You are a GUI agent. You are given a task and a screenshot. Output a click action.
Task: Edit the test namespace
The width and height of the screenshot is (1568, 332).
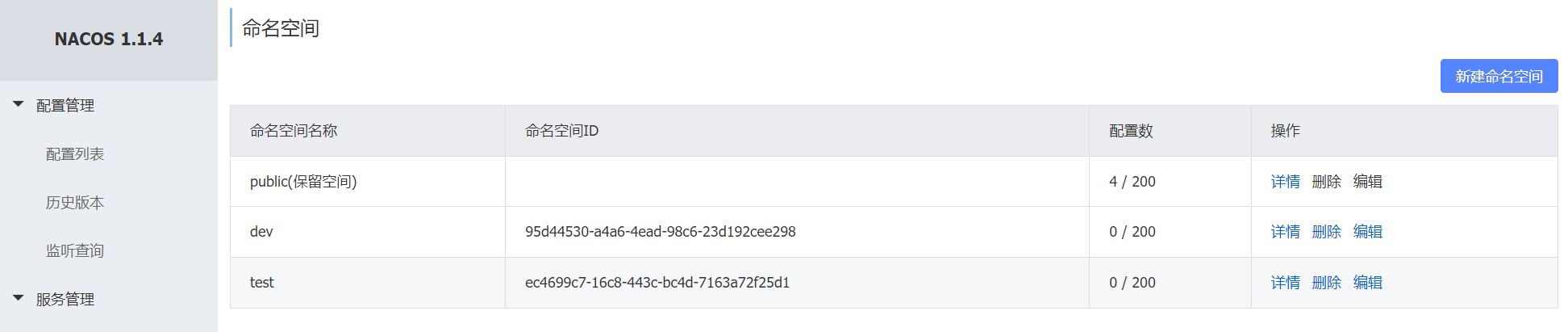click(x=1367, y=283)
